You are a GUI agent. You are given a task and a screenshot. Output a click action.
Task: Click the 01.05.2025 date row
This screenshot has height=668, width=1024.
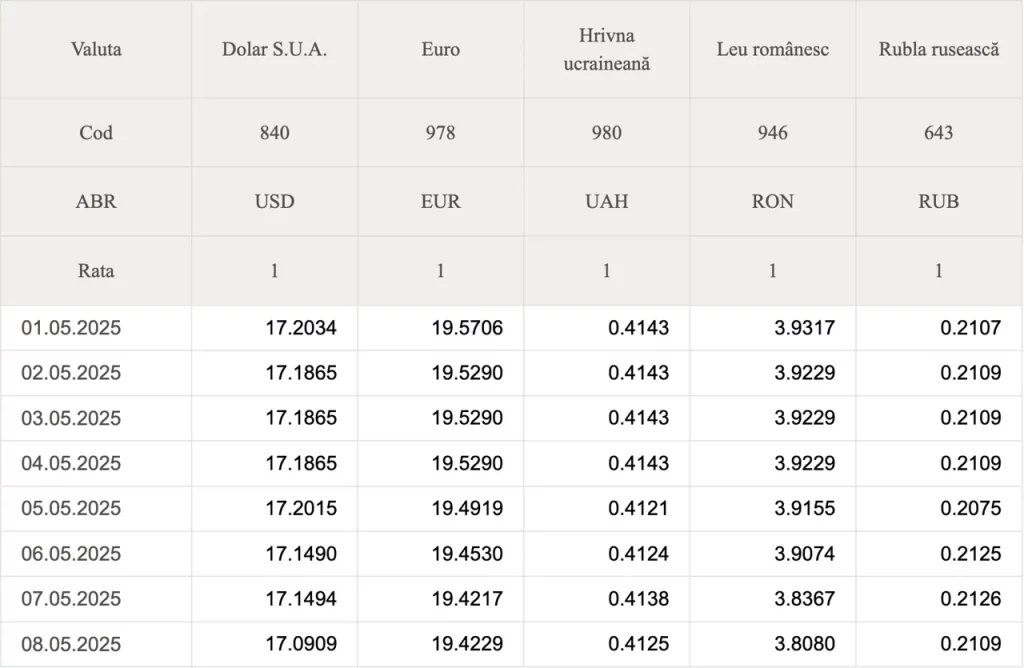pyautogui.click(x=511, y=328)
